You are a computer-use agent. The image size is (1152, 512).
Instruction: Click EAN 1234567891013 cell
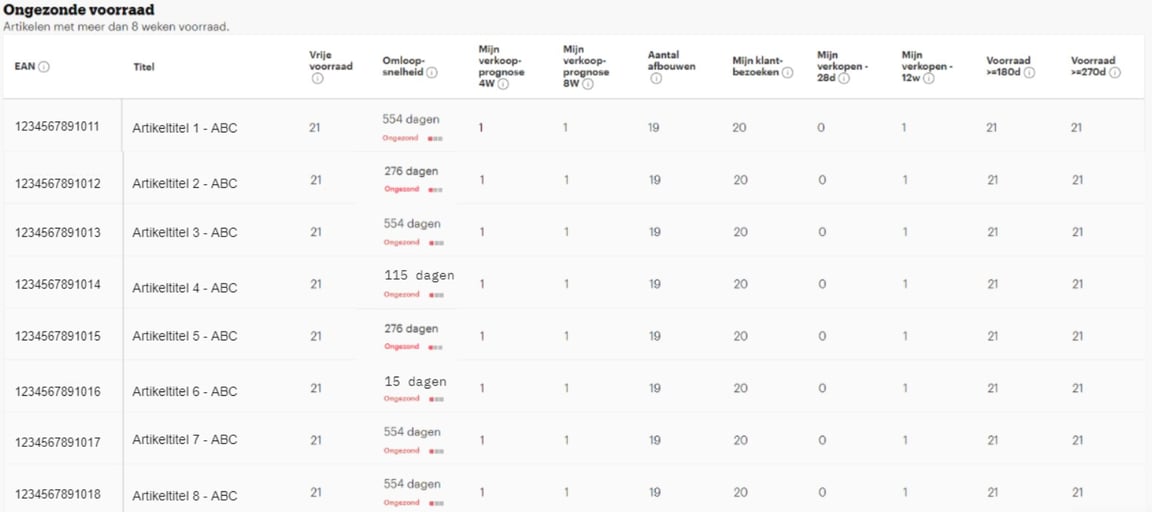(58, 232)
